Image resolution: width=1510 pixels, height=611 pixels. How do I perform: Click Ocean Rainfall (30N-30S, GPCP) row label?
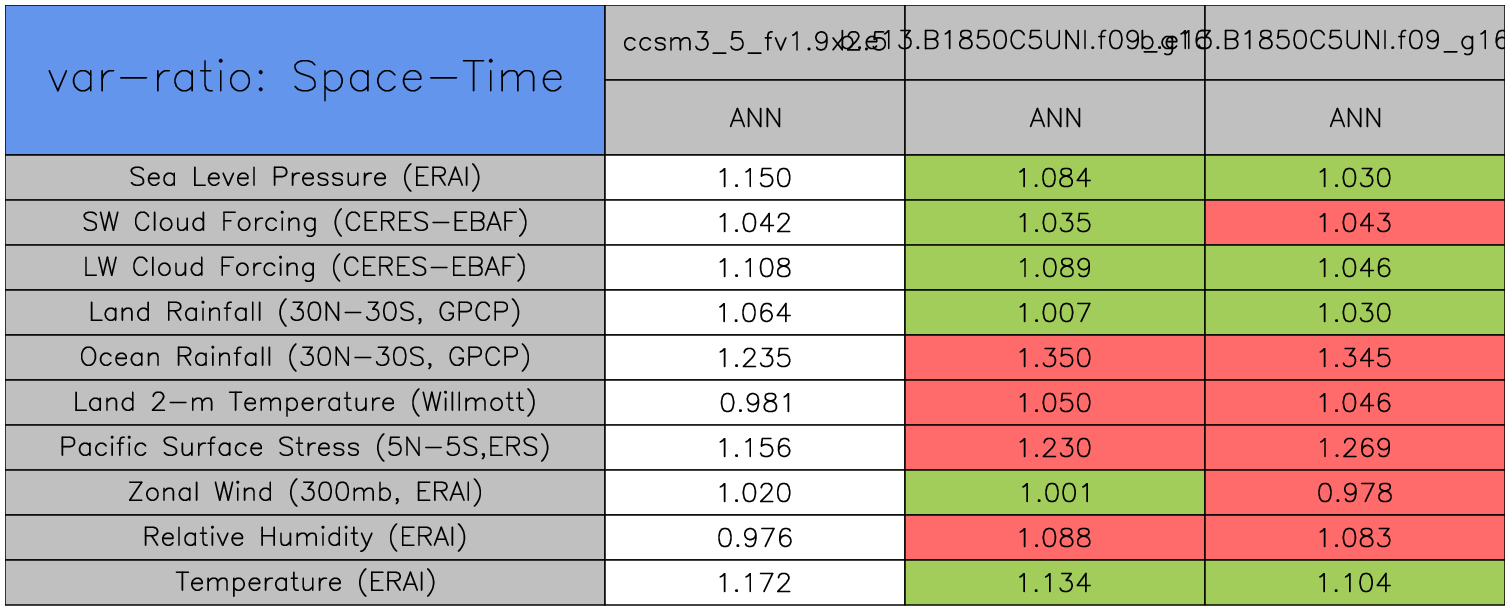coord(305,357)
